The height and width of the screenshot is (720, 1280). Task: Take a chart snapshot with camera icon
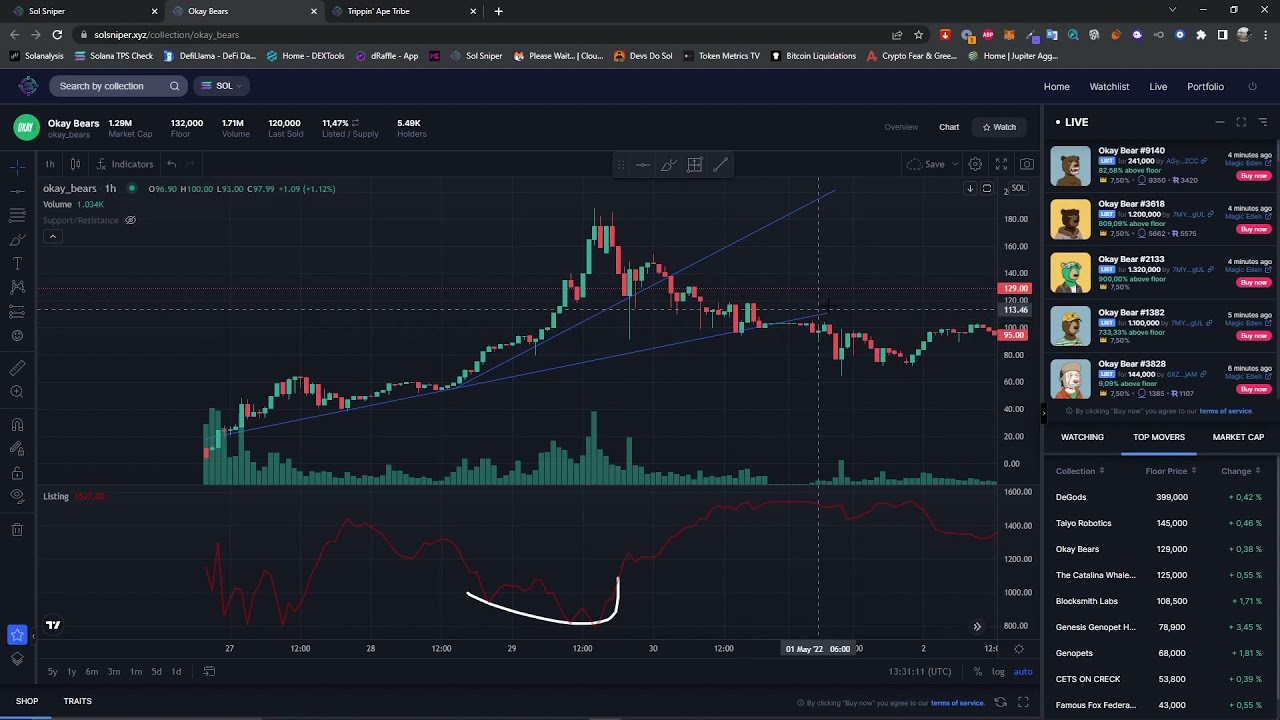click(1027, 164)
